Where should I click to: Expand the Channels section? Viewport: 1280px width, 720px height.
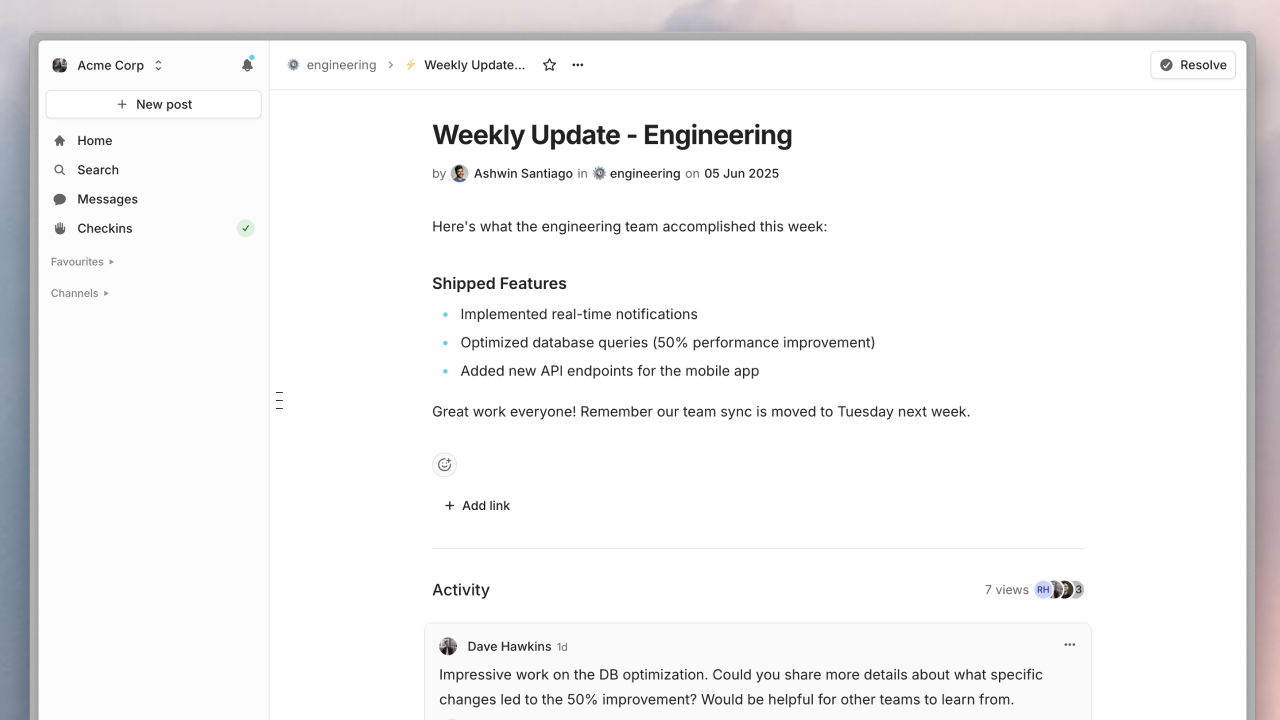80,293
